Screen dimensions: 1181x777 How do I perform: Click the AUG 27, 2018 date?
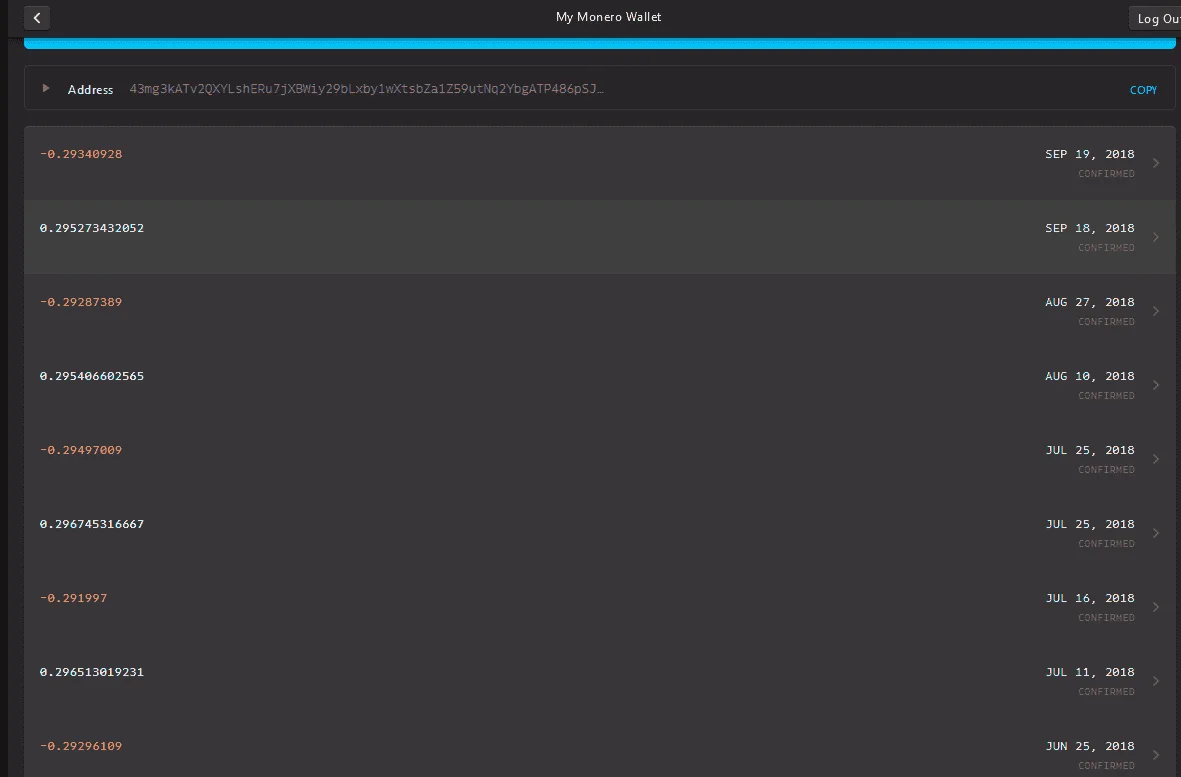[1089, 302]
